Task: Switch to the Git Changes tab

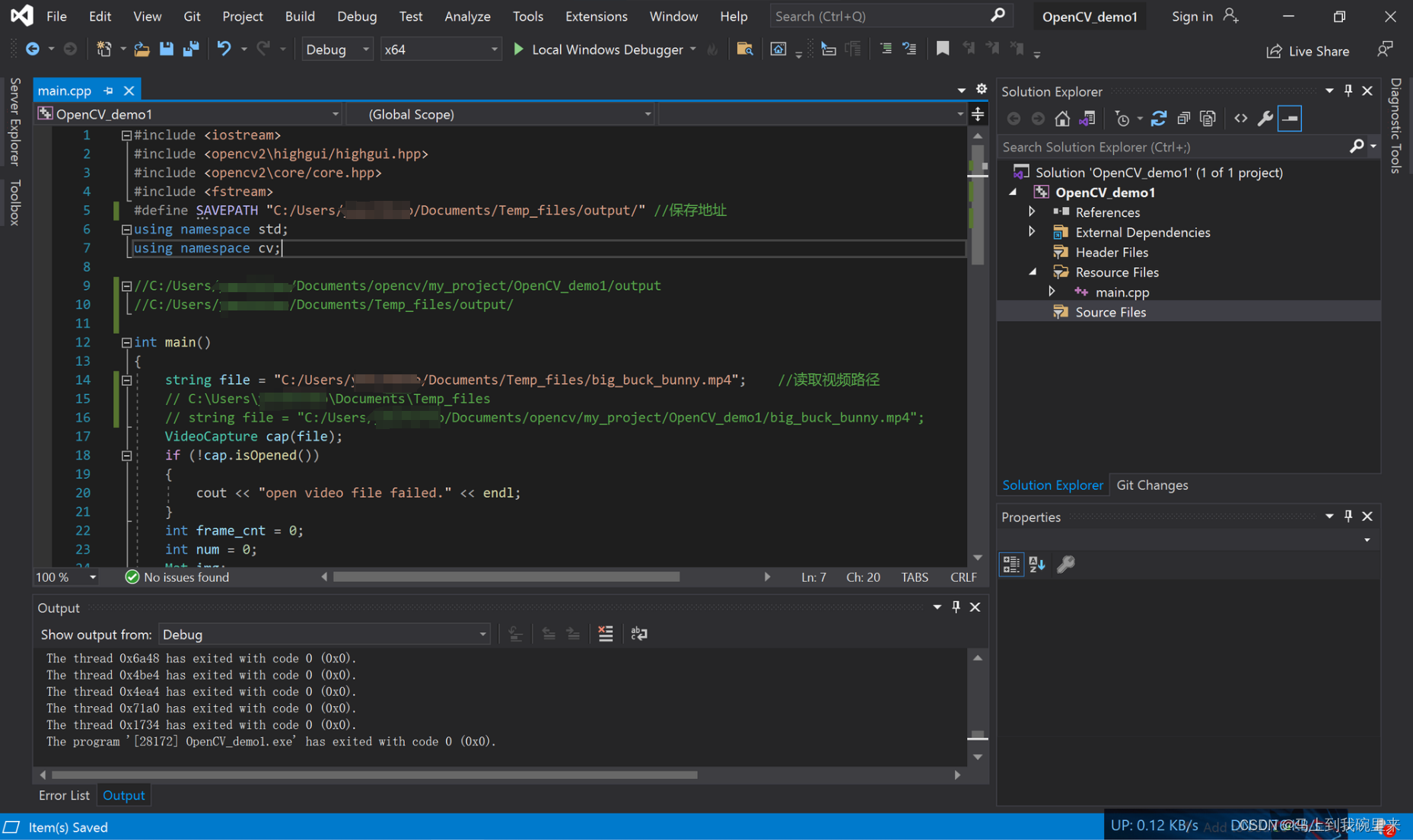Action: [x=1152, y=485]
